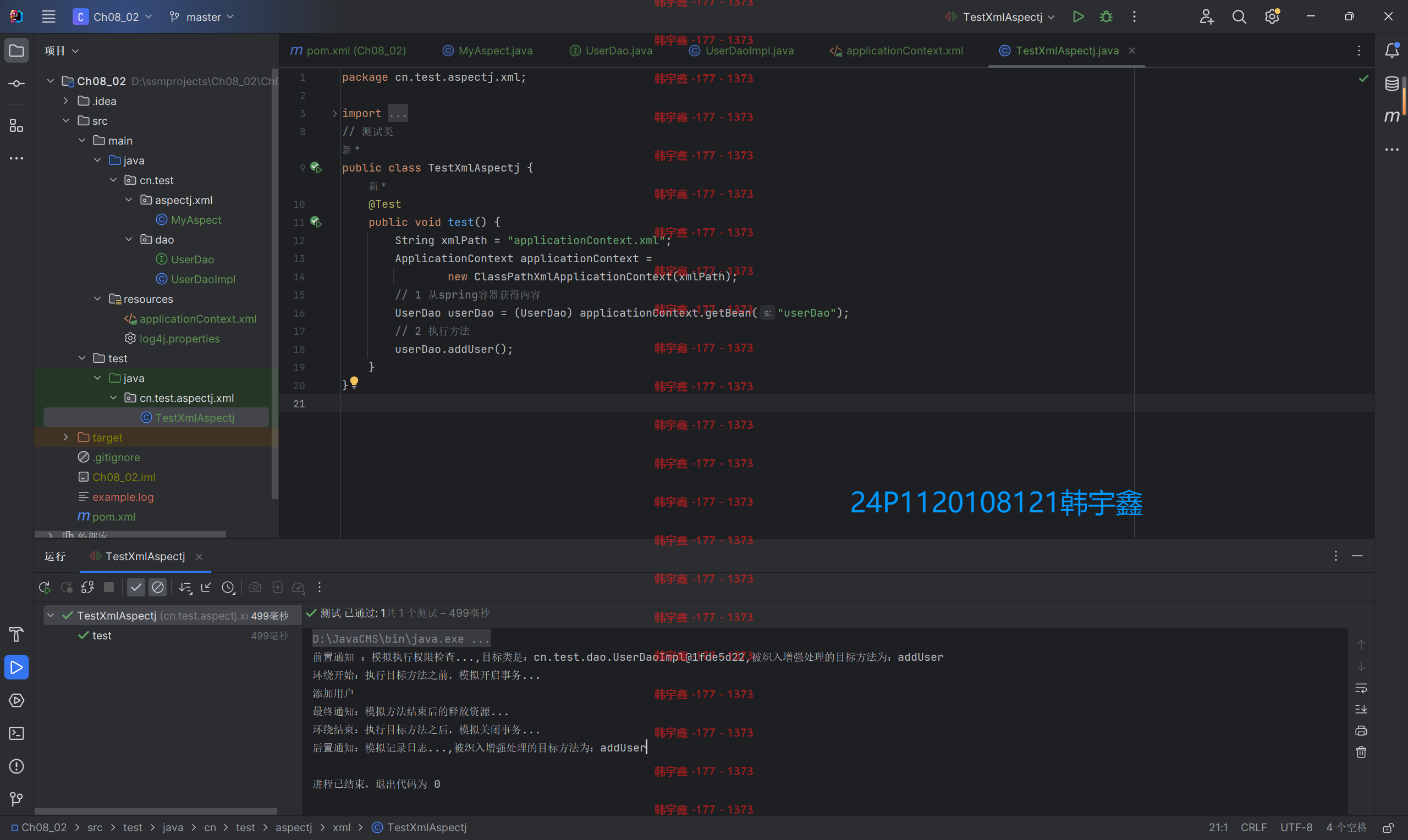The height and width of the screenshot is (840, 1408).
Task: Open the Build hammer tool window
Action: (x=16, y=634)
